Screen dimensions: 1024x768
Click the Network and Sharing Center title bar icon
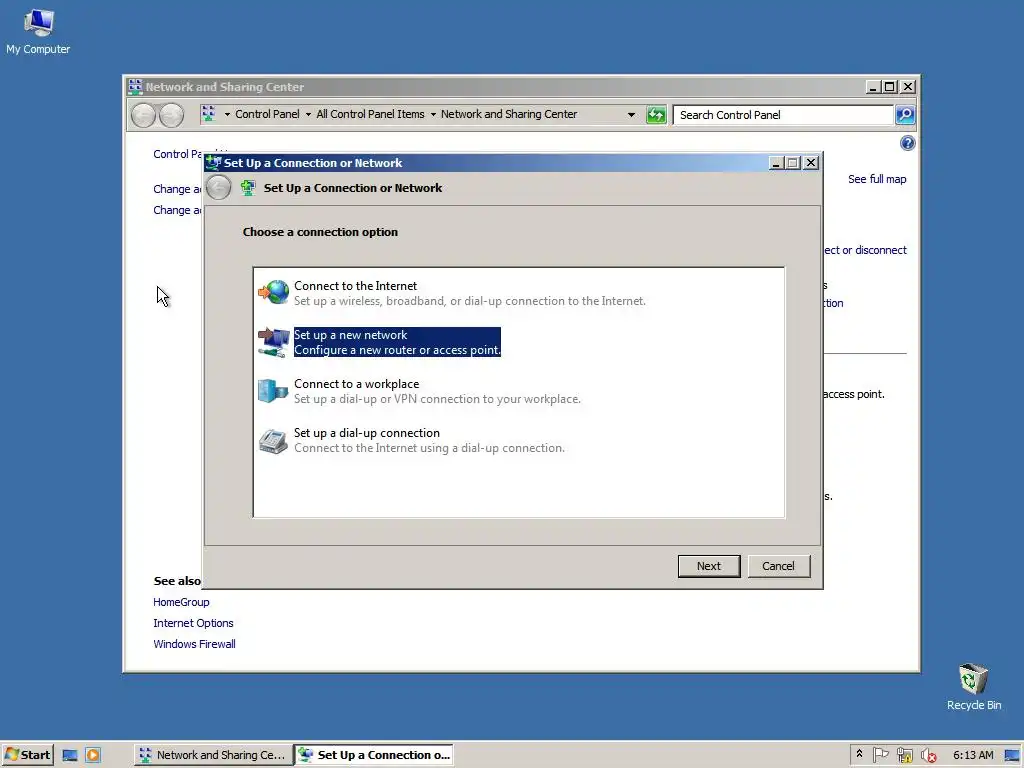pyautogui.click(x=135, y=86)
